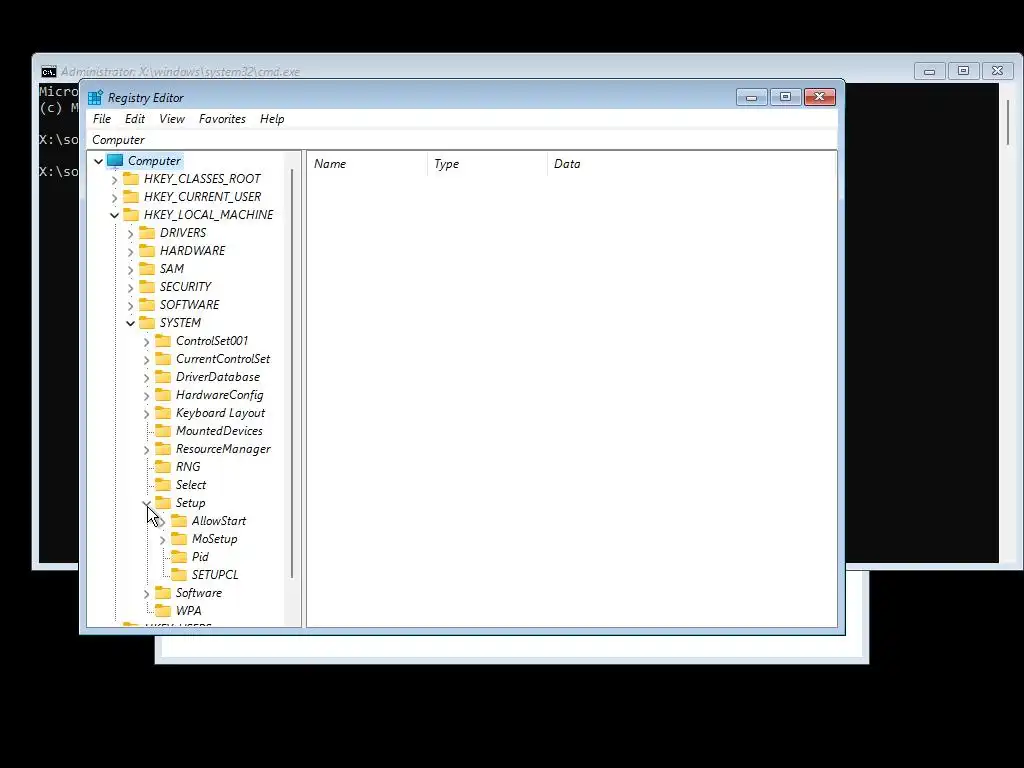Open the View menu
This screenshot has height=768, width=1024.
coord(172,119)
